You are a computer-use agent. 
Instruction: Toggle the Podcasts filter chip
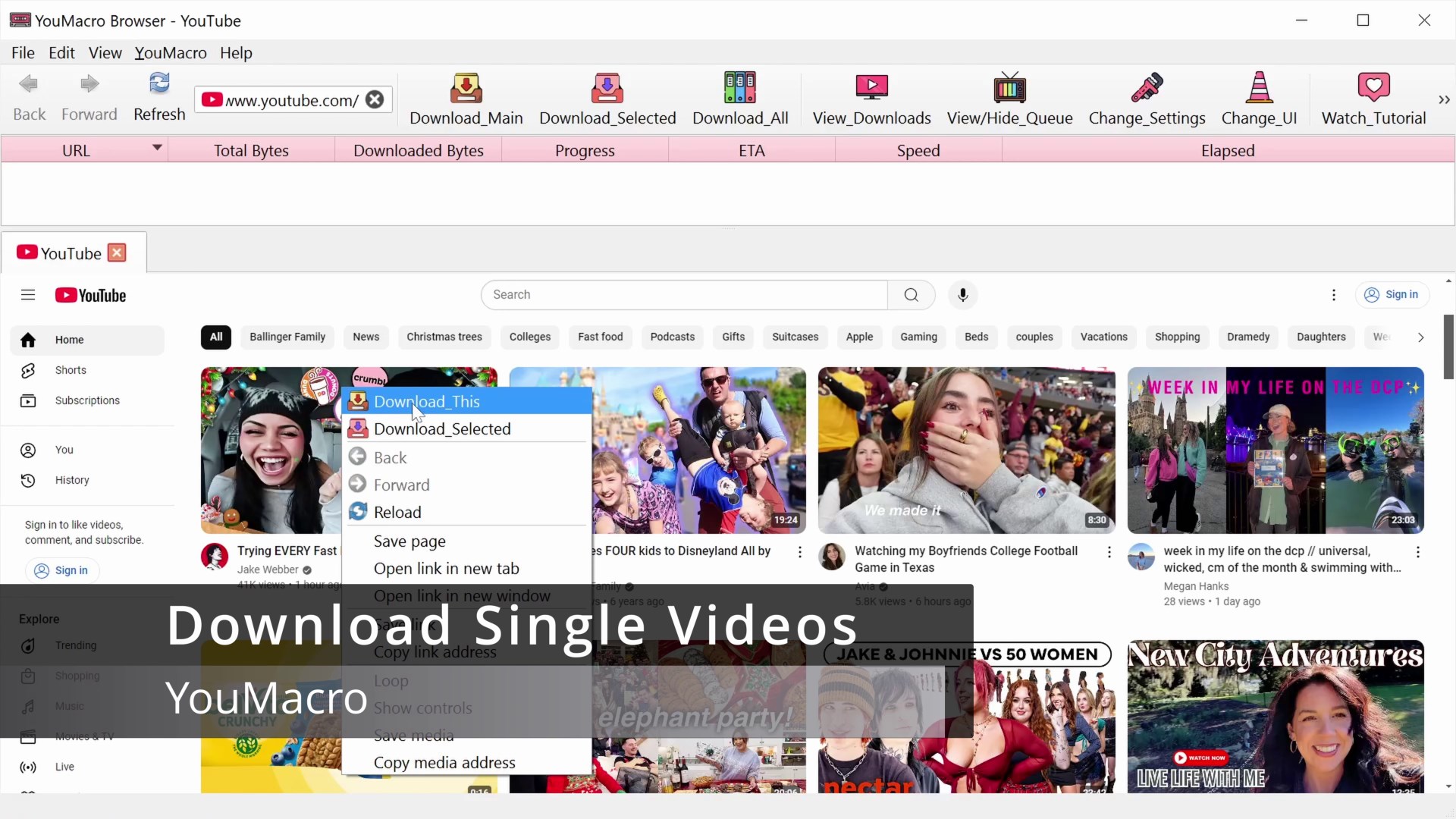coord(672,337)
